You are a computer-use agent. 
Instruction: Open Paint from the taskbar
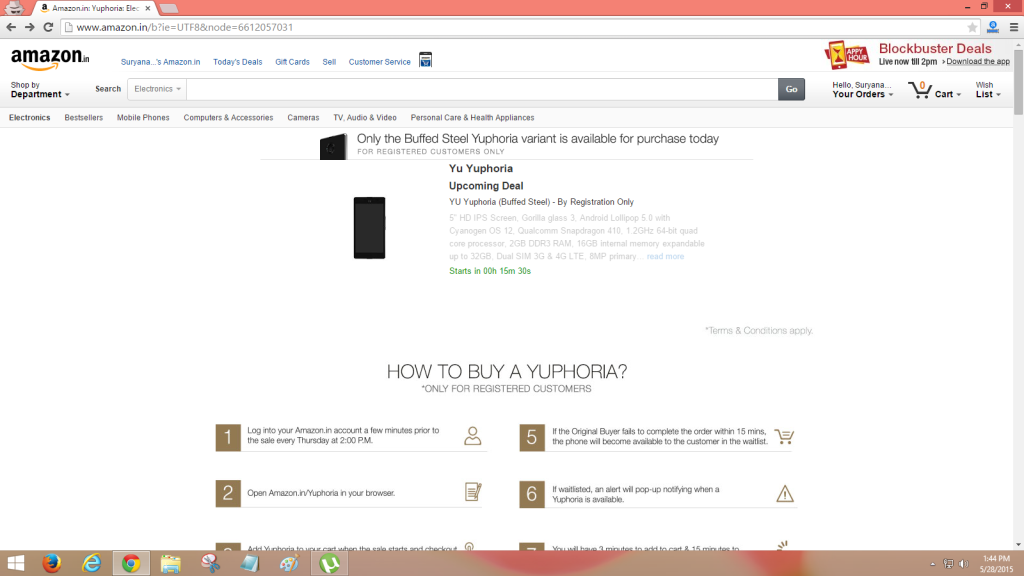click(x=289, y=563)
